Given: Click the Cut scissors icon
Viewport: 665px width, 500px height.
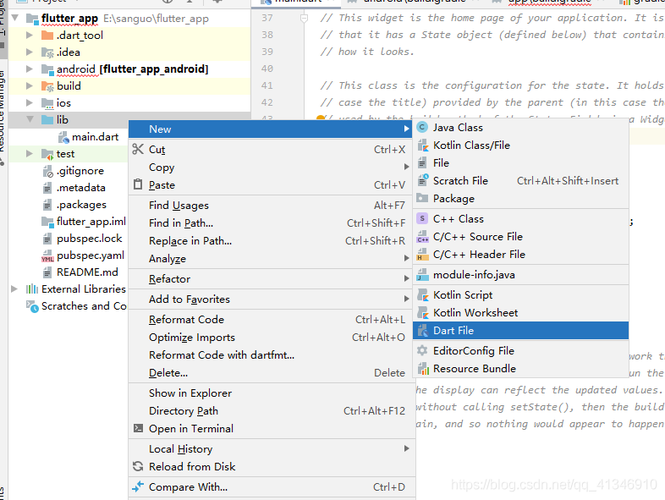Looking at the screenshot, I should [138, 149].
